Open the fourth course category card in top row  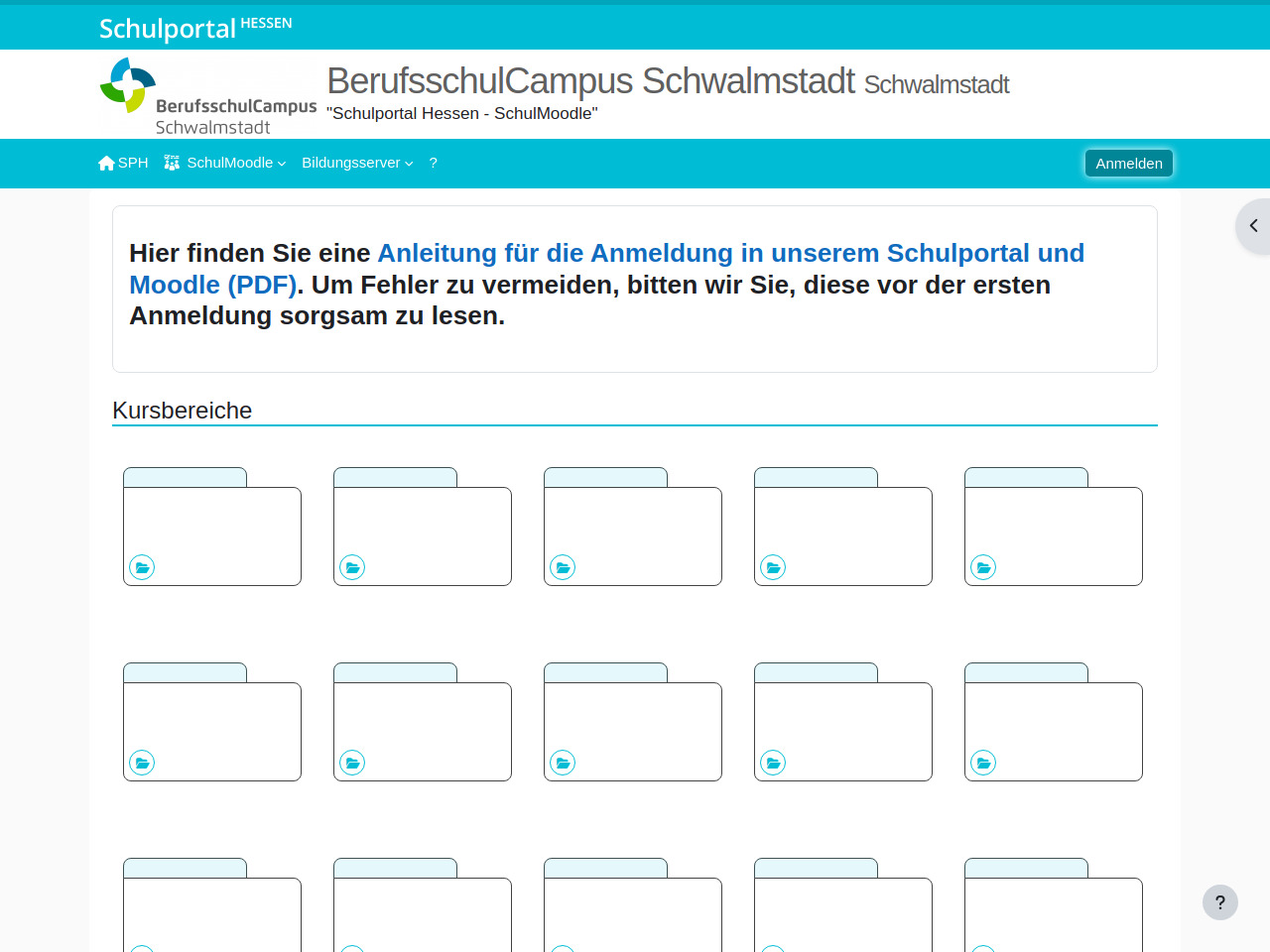(842, 531)
